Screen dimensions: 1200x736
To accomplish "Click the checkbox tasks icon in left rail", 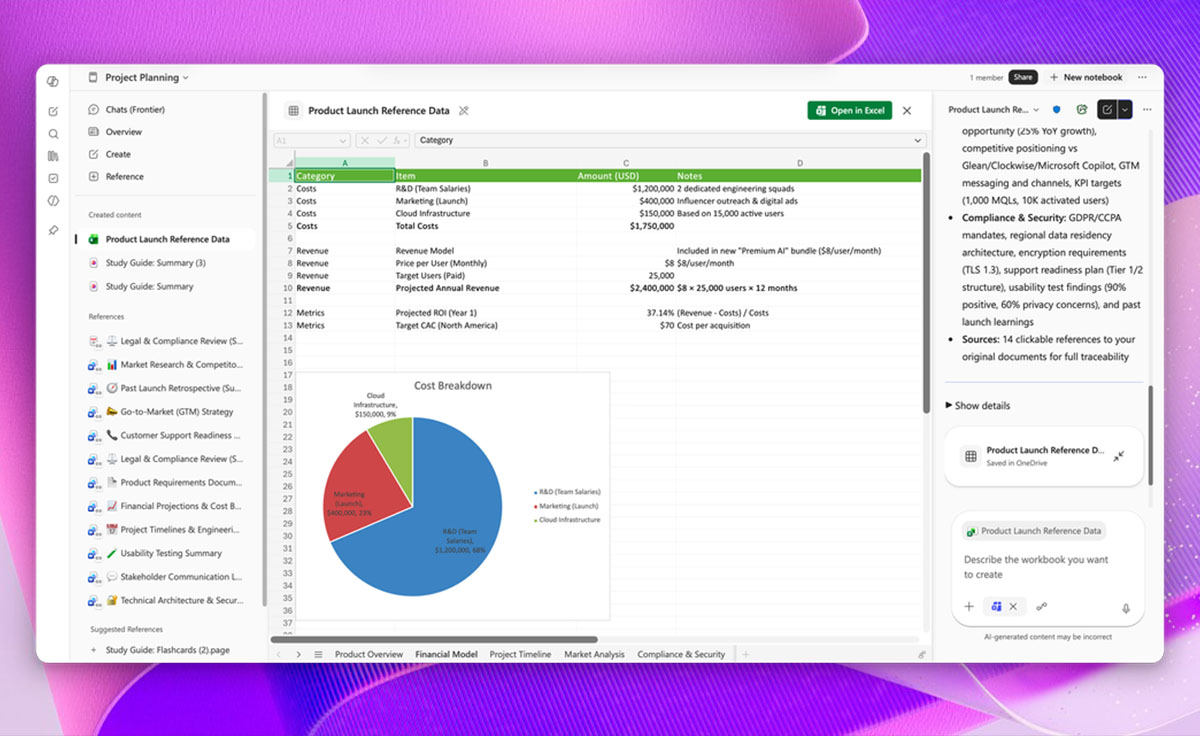I will tap(53, 178).
